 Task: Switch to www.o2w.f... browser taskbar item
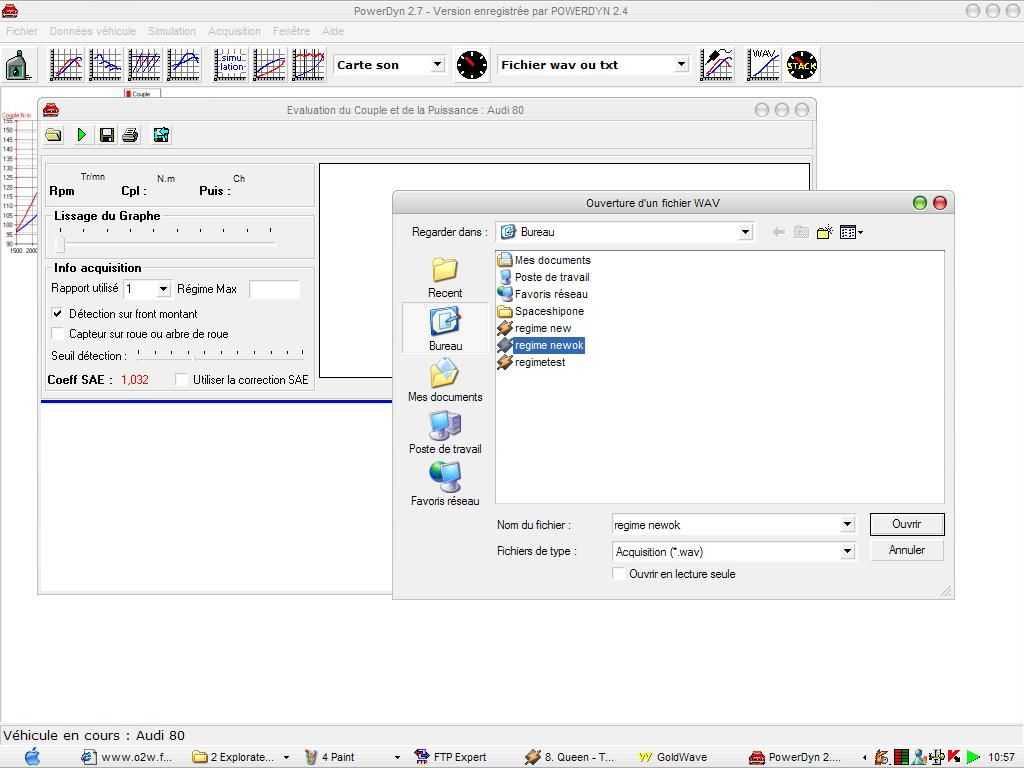click(x=127, y=757)
